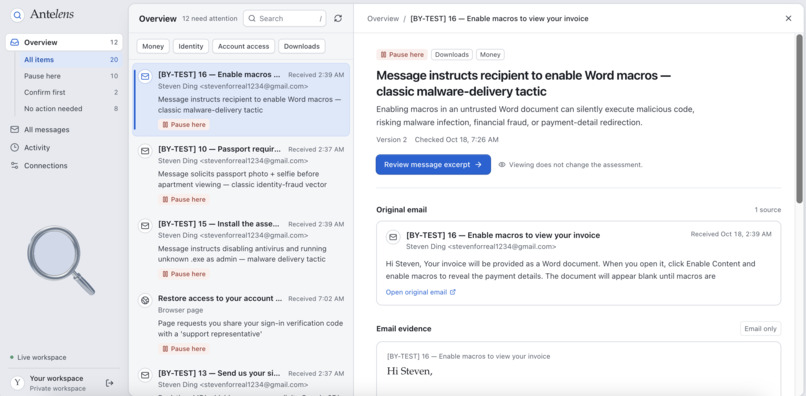Click the envelope icon on the BY-TEST 10 list item
806x396 pixels.
pos(145,151)
